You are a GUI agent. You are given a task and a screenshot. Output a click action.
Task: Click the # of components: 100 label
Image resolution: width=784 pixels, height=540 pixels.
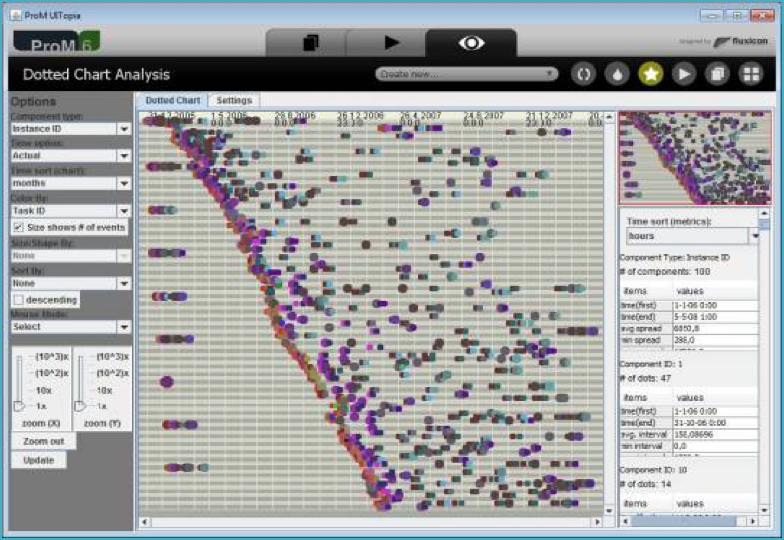[x=665, y=272]
